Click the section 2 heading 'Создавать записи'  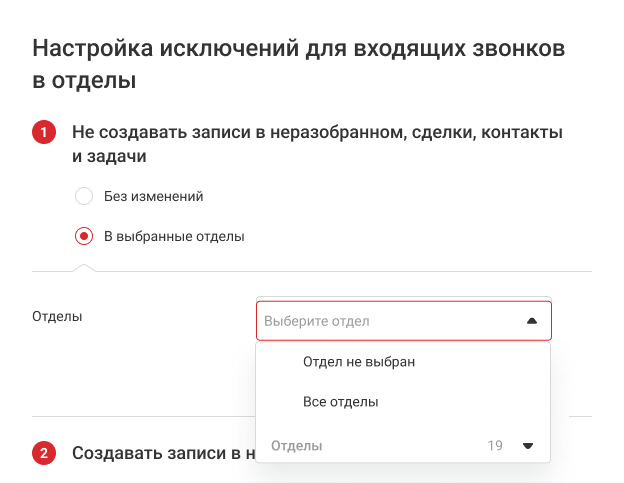[160, 454]
